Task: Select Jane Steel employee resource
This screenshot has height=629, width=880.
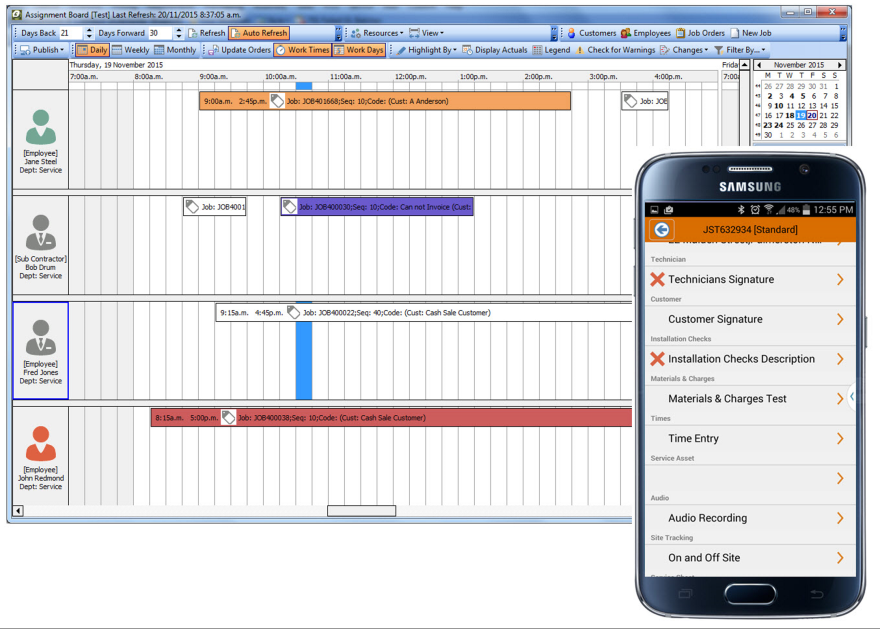Action: coord(40,140)
